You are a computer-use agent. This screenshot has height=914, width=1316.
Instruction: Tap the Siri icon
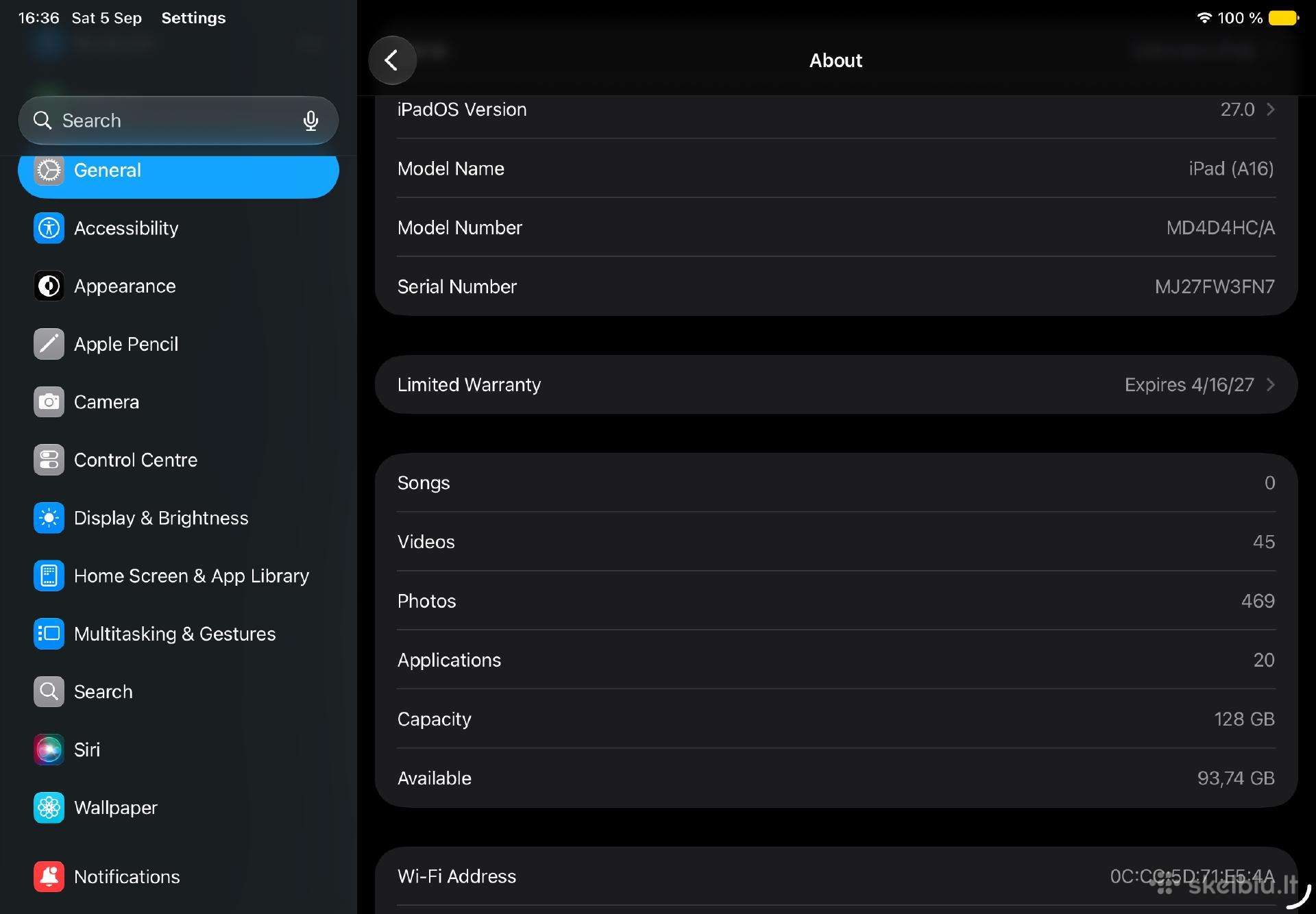pyautogui.click(x=49, y=750)
